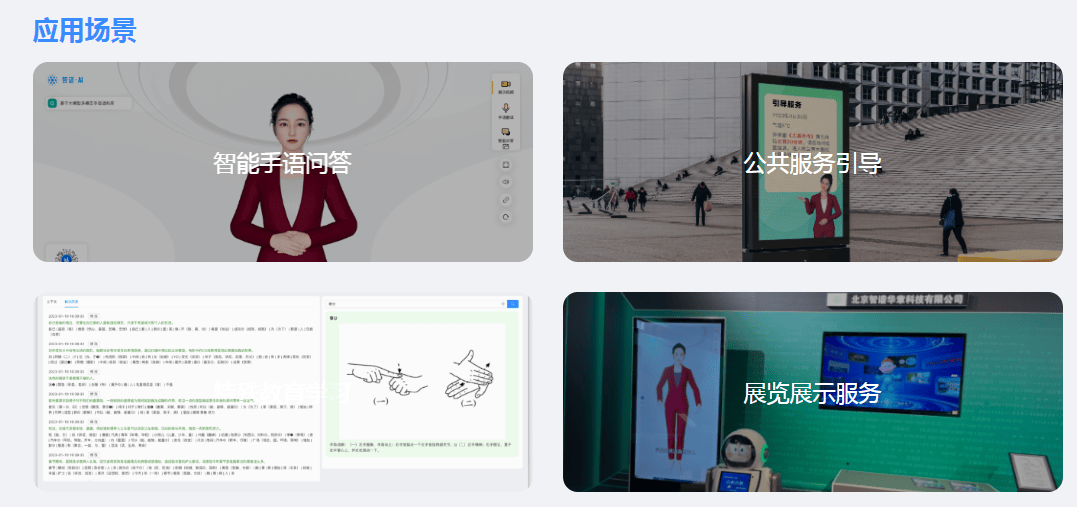Viewport: 1077px width, 507px height.
Task: Click the fullscreen icon on avatar panel
Action: pos(506,164)
